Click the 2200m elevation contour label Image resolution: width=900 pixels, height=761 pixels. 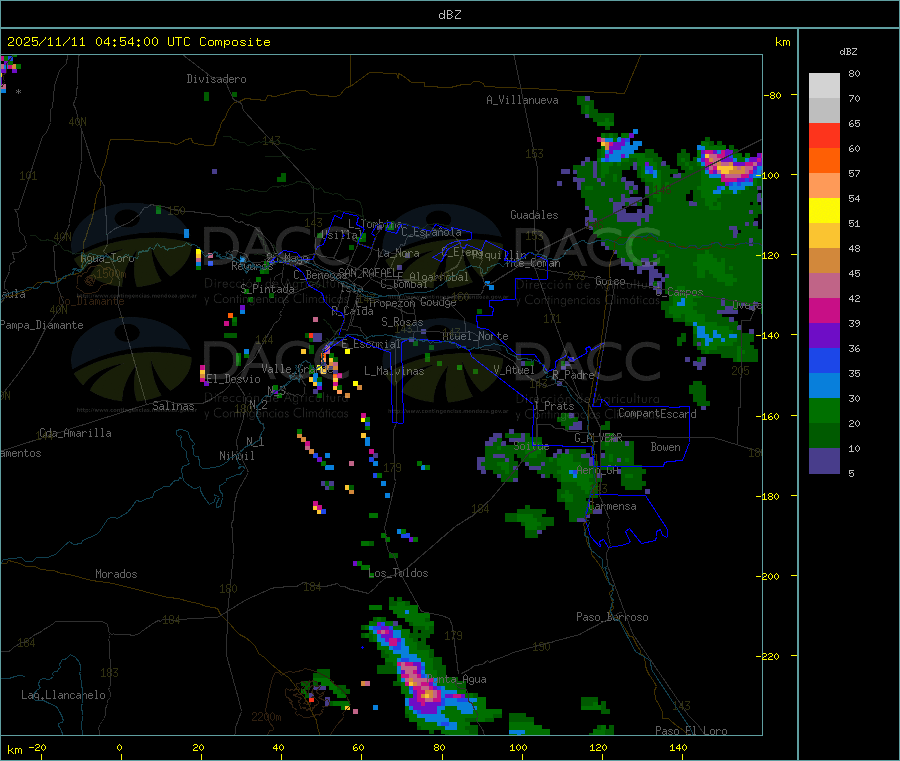point(266,717)
